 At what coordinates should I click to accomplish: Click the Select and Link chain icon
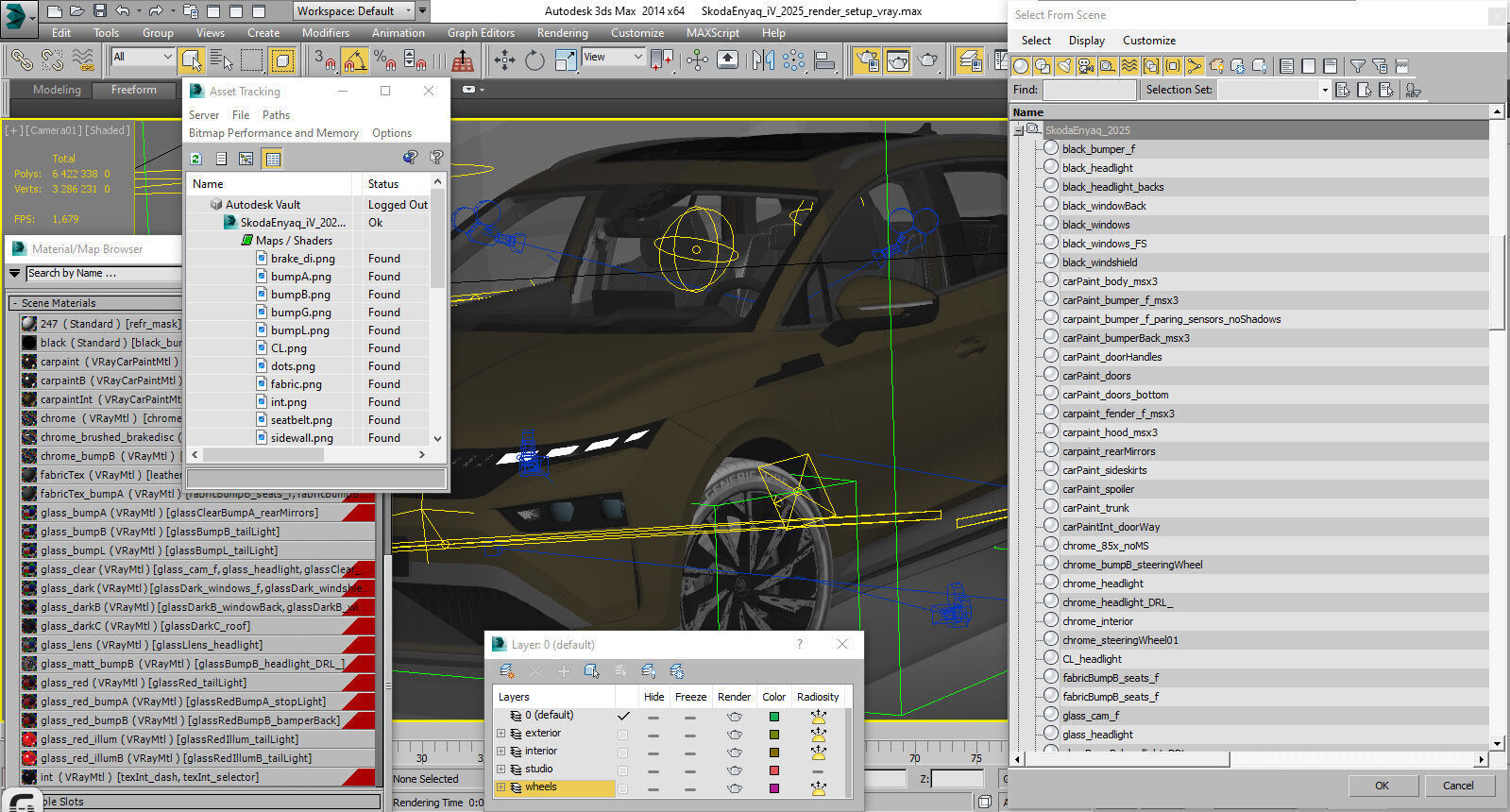click(x=21, y=60)
